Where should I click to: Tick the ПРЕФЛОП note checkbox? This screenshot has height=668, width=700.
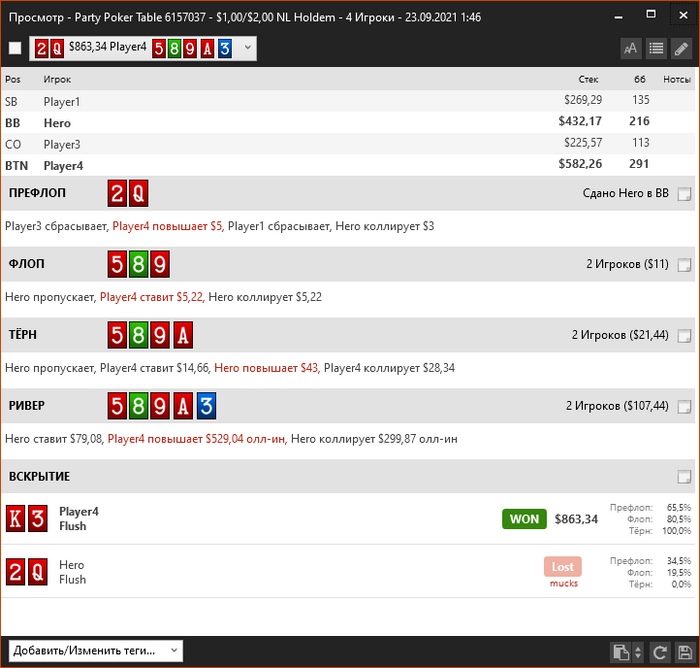coord(684,194)
